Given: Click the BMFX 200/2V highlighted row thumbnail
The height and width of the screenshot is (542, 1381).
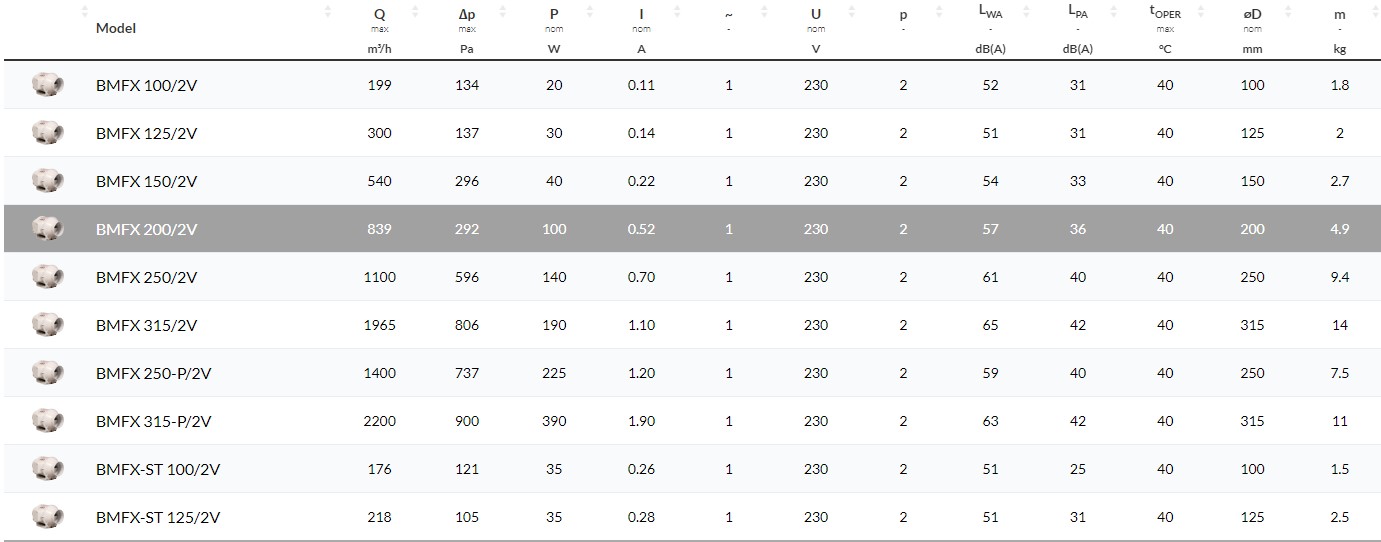Looking at the screenshot, I should [47, 229].
